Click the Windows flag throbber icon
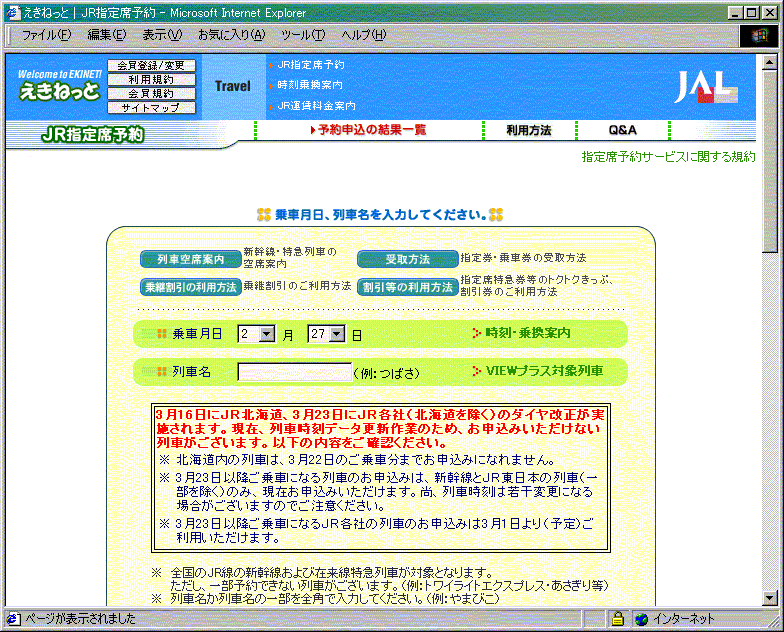 [x=759, y=36]
